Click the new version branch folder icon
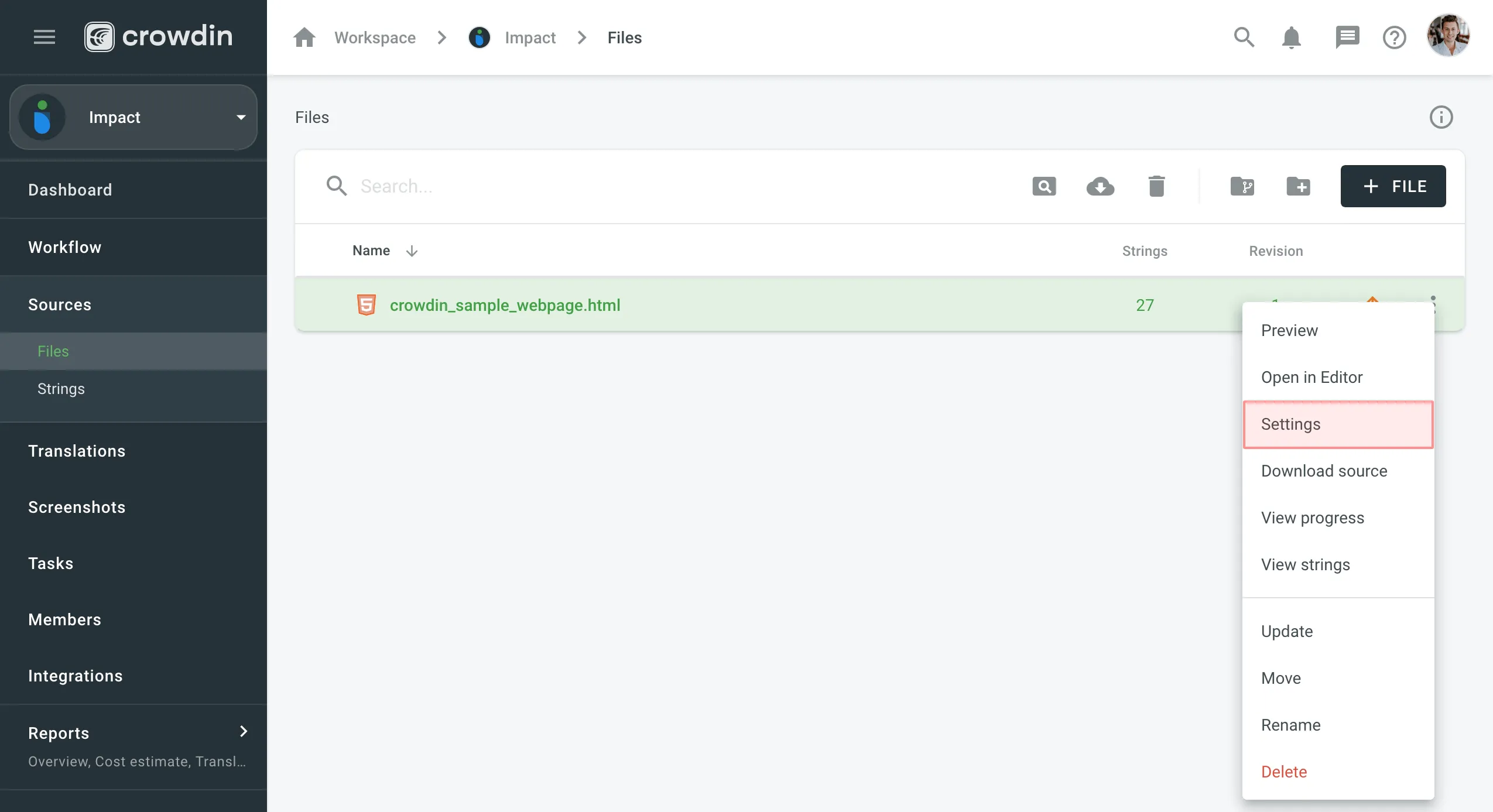 tap(1242, 187)
